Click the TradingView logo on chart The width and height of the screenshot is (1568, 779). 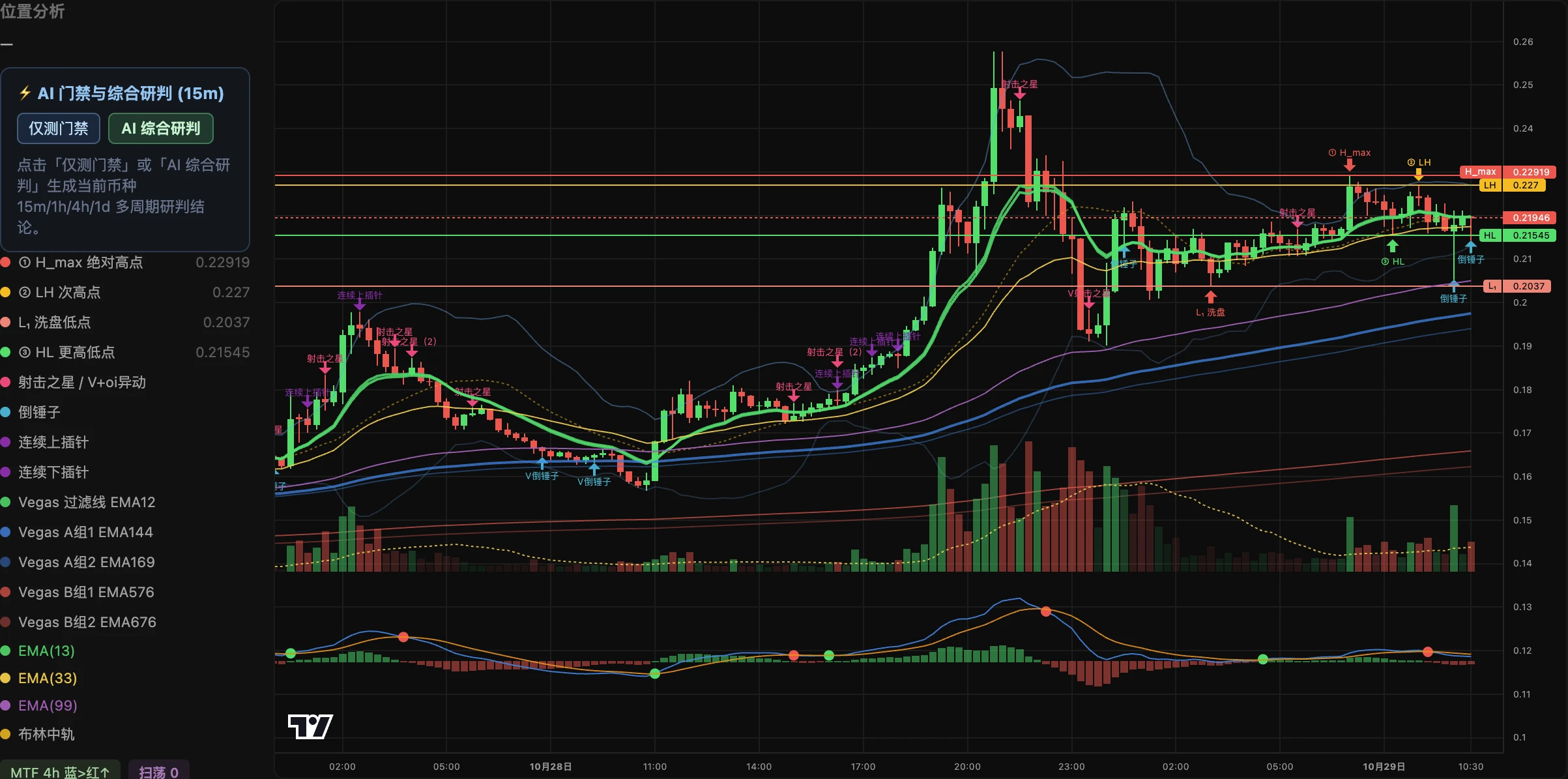(x=310, y=726)
